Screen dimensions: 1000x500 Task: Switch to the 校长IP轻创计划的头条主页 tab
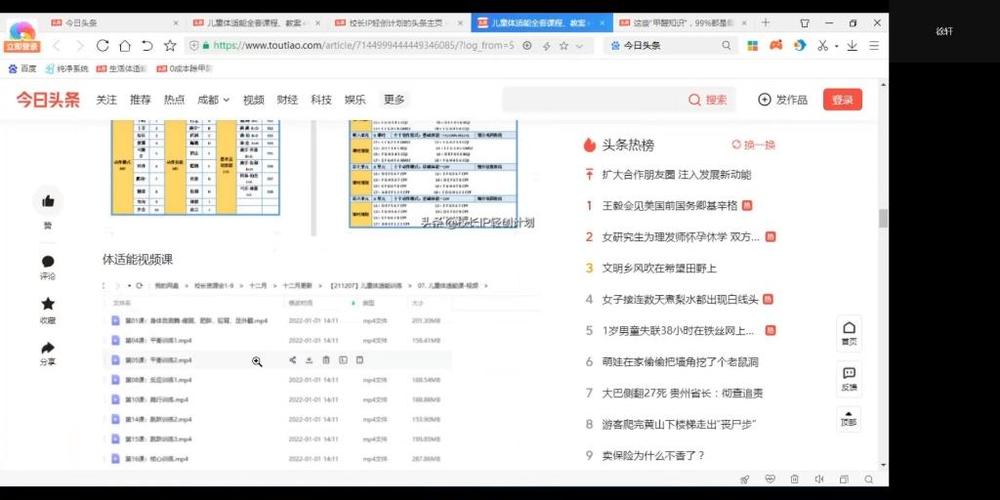click(400, 23)
